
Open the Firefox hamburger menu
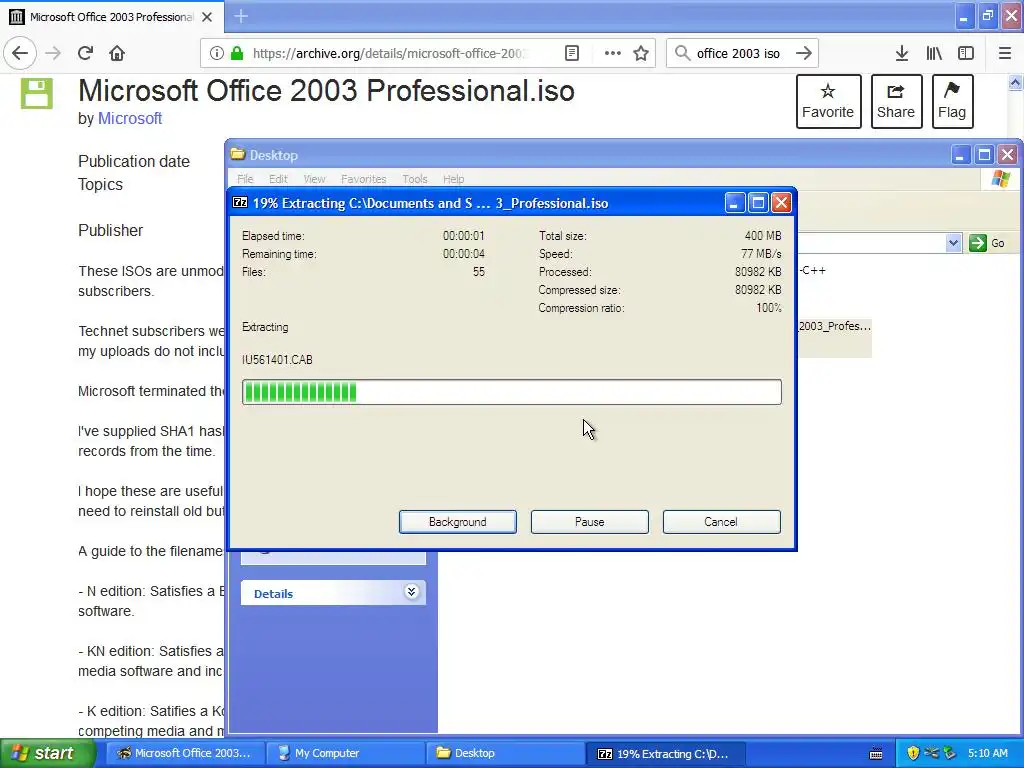point(1005,53)
